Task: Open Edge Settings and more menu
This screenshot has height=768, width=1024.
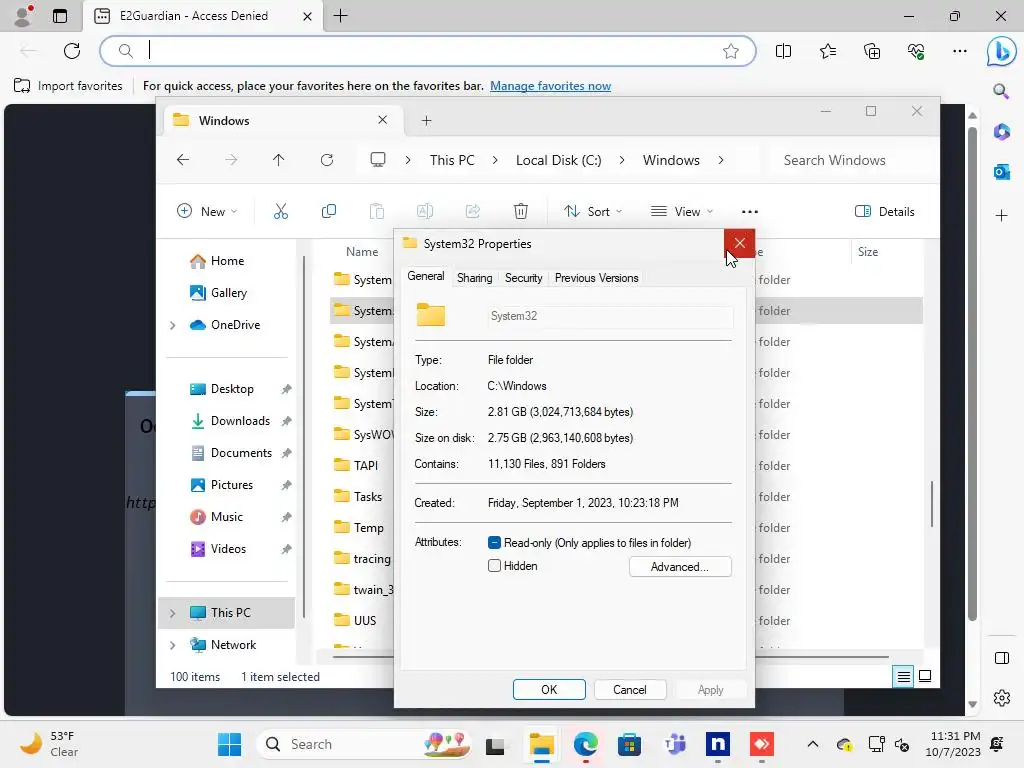Action: coord(959,51)
